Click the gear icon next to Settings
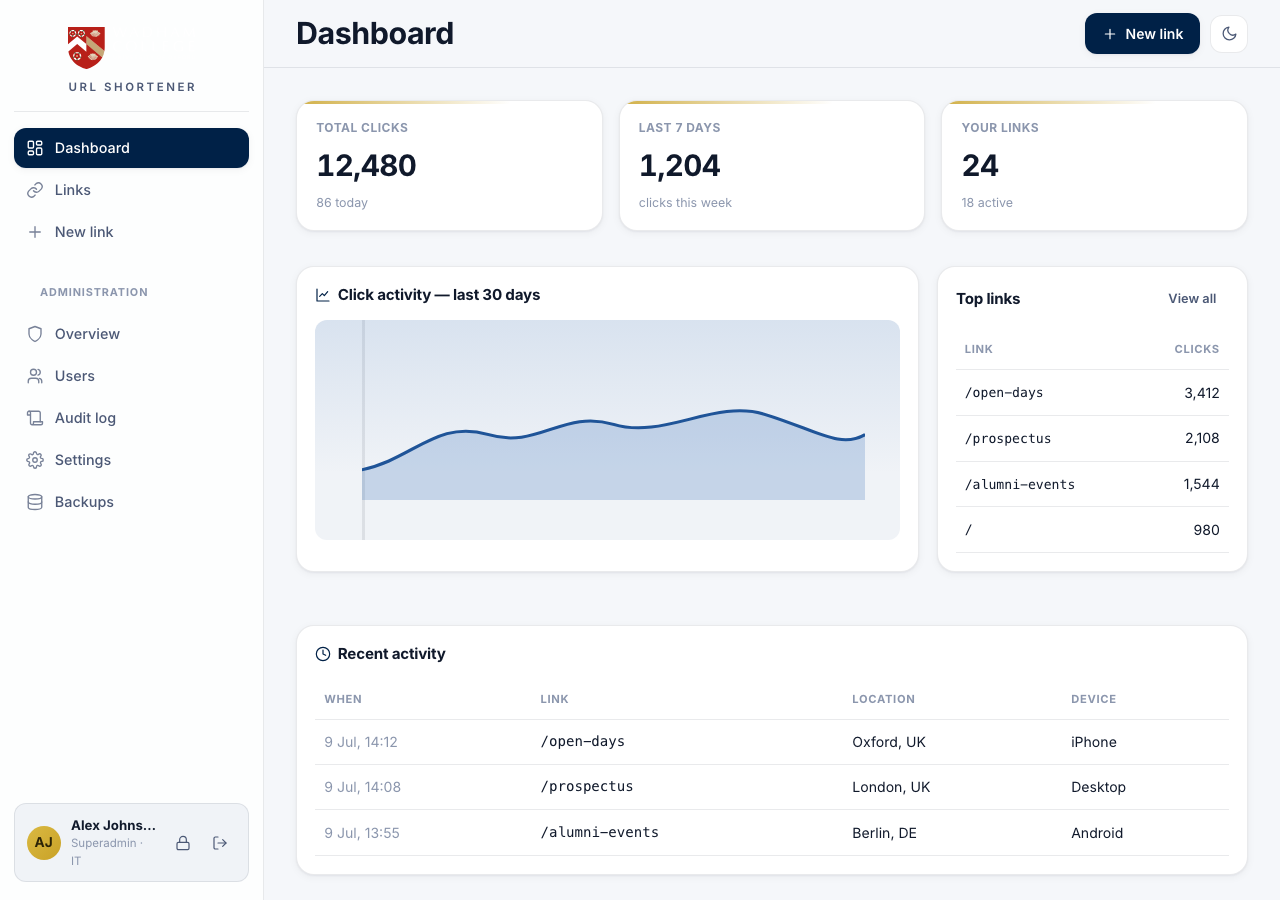This screenshot has width=1280, height=900. [x=35, y=460]
